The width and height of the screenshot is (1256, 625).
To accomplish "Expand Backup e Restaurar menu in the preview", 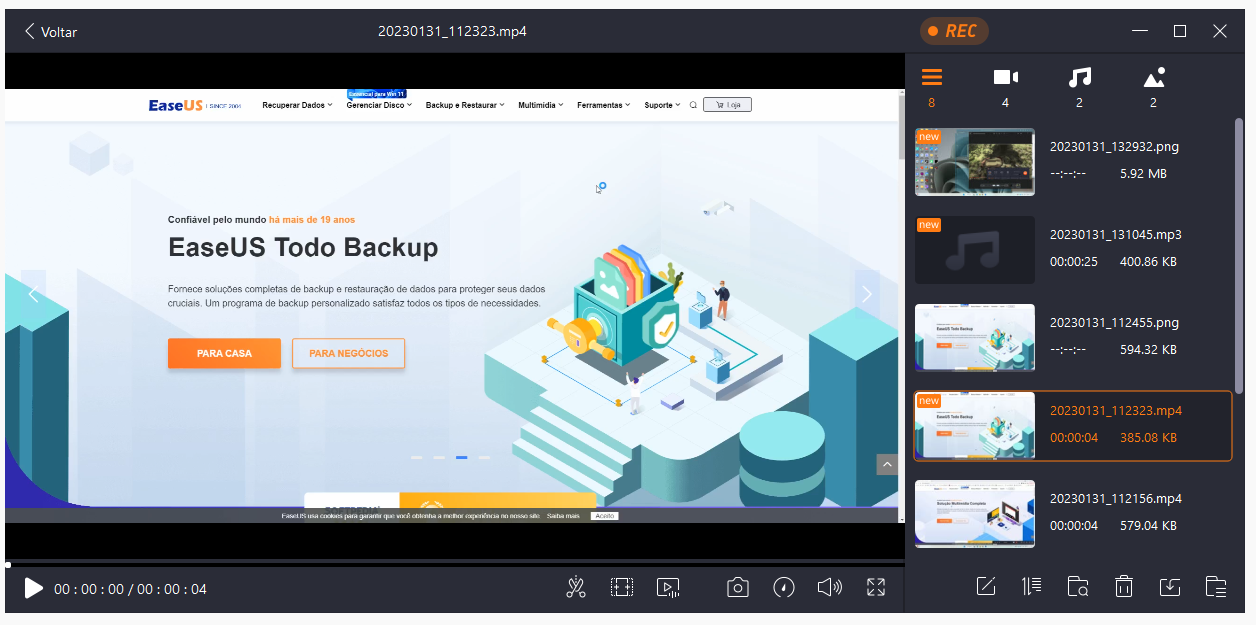I will pyautogui.click(x=465, y=105).
